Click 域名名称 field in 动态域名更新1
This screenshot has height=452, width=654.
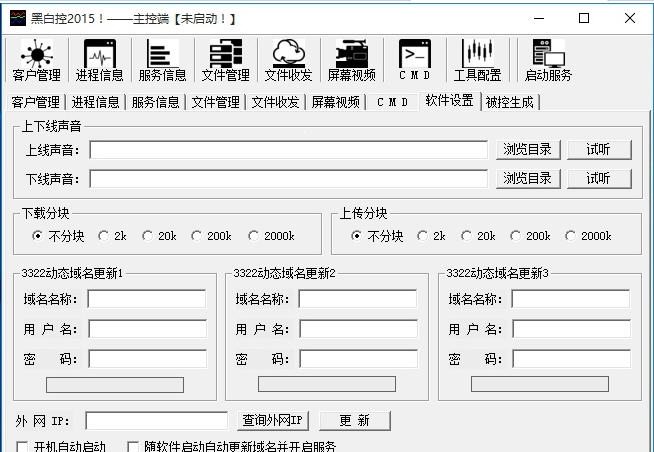pyautogui.click(x=147, y=299)
